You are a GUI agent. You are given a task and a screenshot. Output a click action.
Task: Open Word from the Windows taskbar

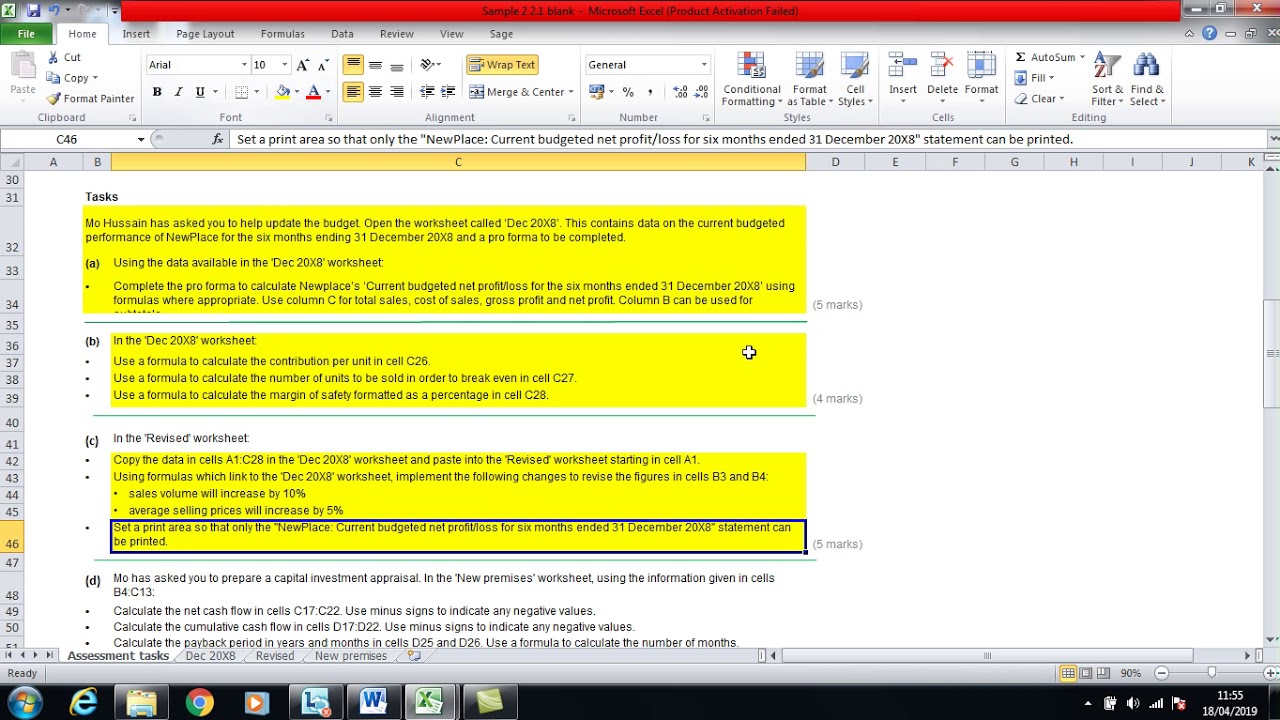pos(373,702)
